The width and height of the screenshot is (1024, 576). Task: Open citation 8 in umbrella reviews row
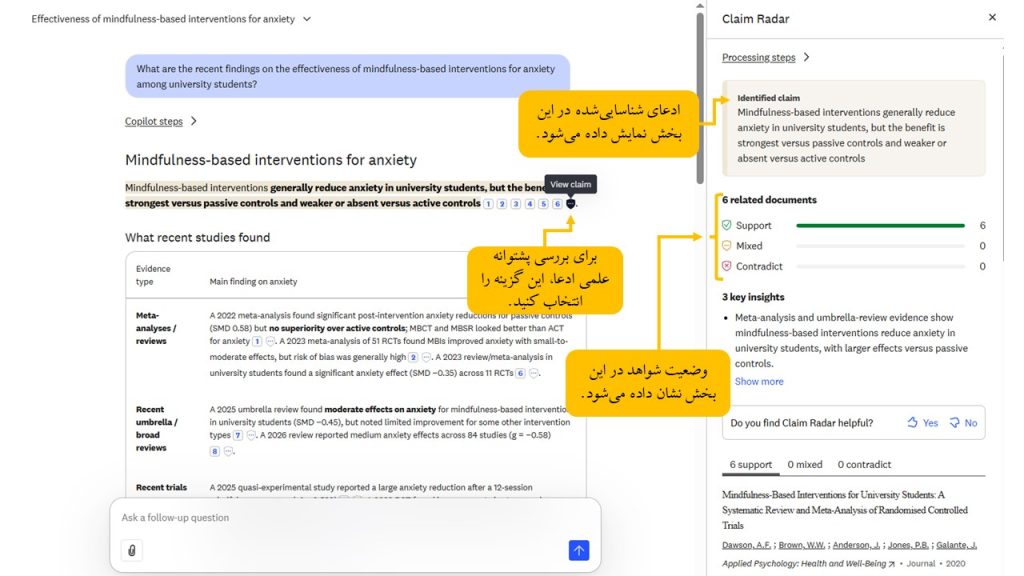pos(214,451)
